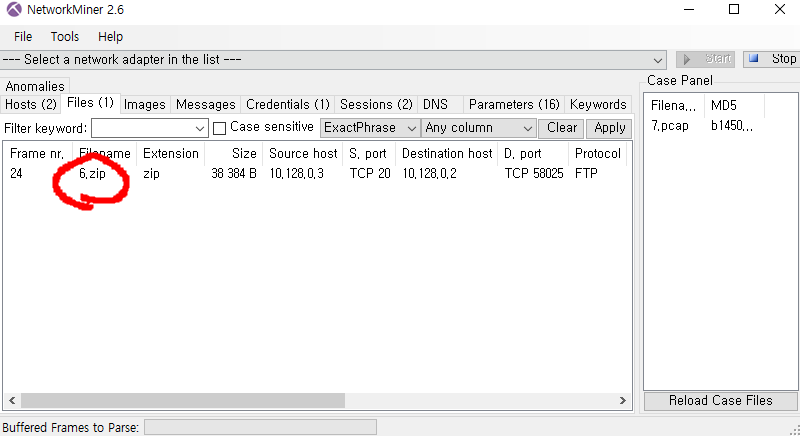Viewport: 800px width, 436px height.
Task: Sort by Extension column header
Action: point(170,153)
